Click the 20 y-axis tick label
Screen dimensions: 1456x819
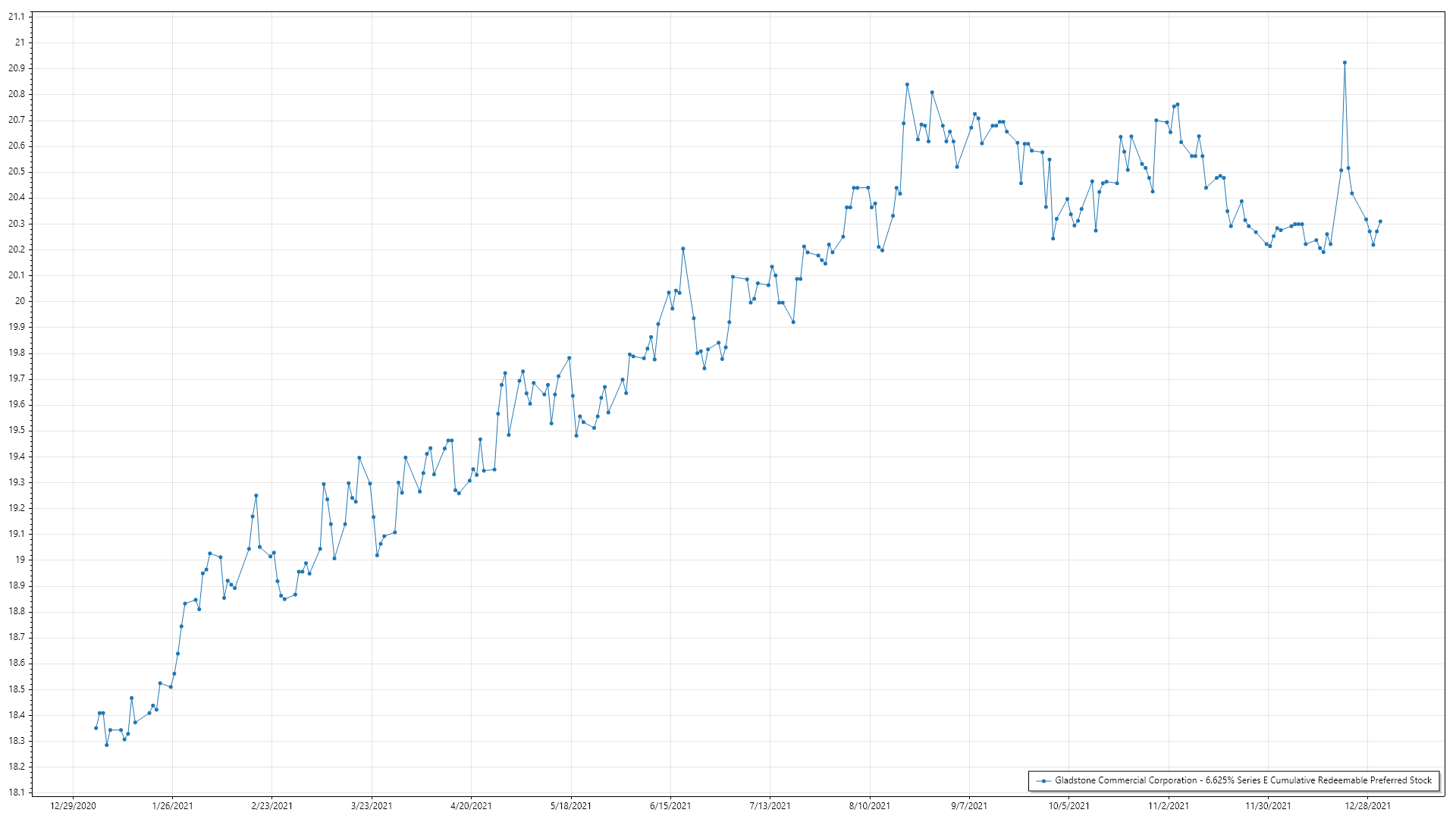point(20,301)
